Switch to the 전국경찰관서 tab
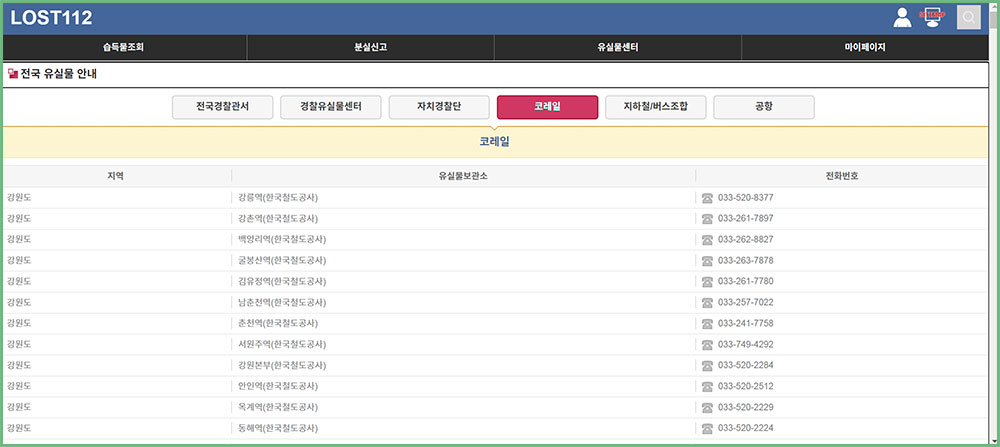The height and width of the screenshot is (447, 1000). [x=223, y=107]
